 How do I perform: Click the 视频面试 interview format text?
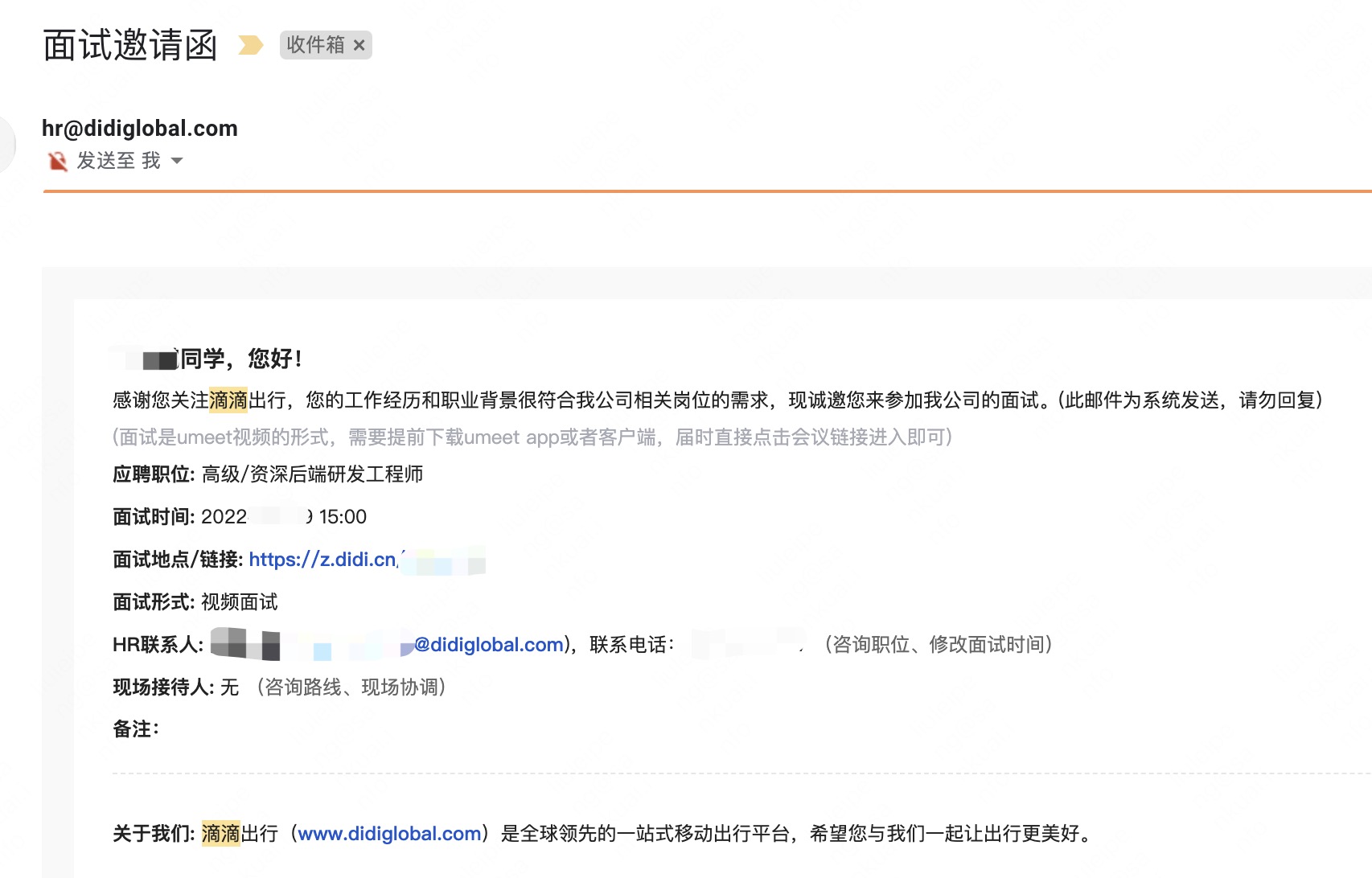point(240,602)
